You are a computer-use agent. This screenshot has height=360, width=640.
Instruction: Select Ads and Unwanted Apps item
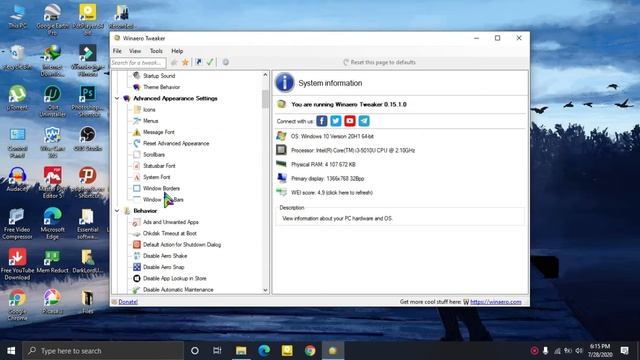tap(171, 222)
